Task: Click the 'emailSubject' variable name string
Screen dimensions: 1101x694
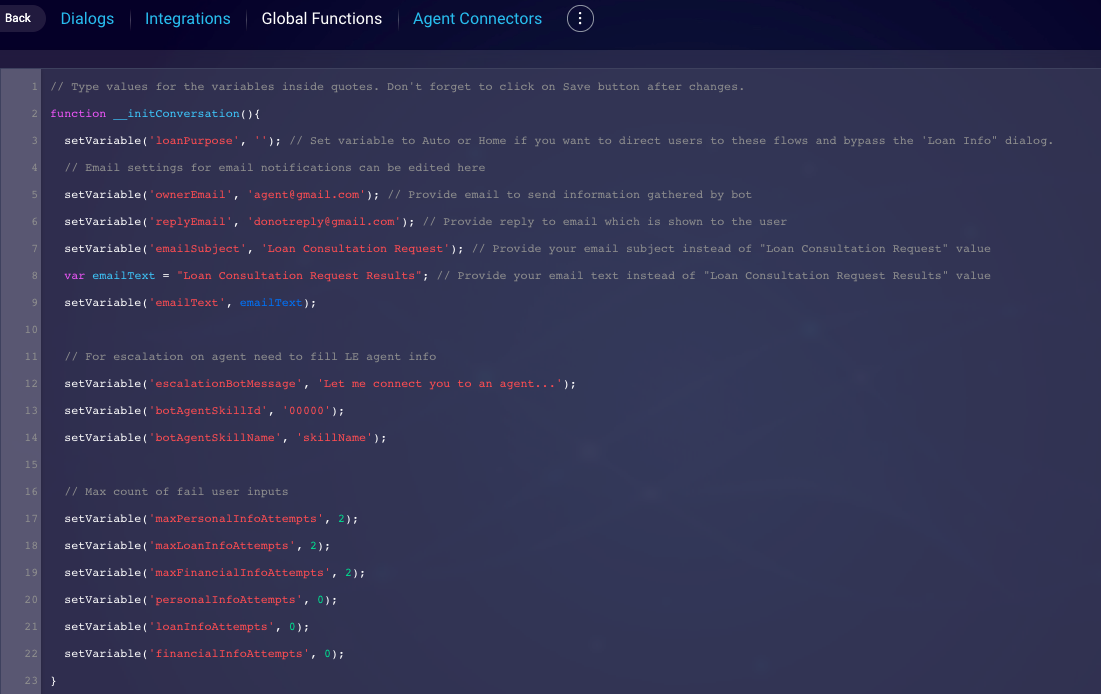Action: point(197,249)
